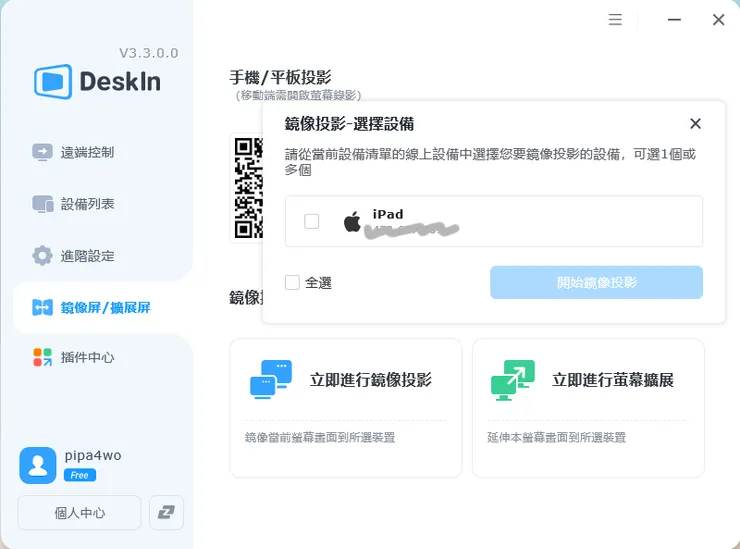Click 開始鏡像投影 start mirroring button

click(596, 282)
